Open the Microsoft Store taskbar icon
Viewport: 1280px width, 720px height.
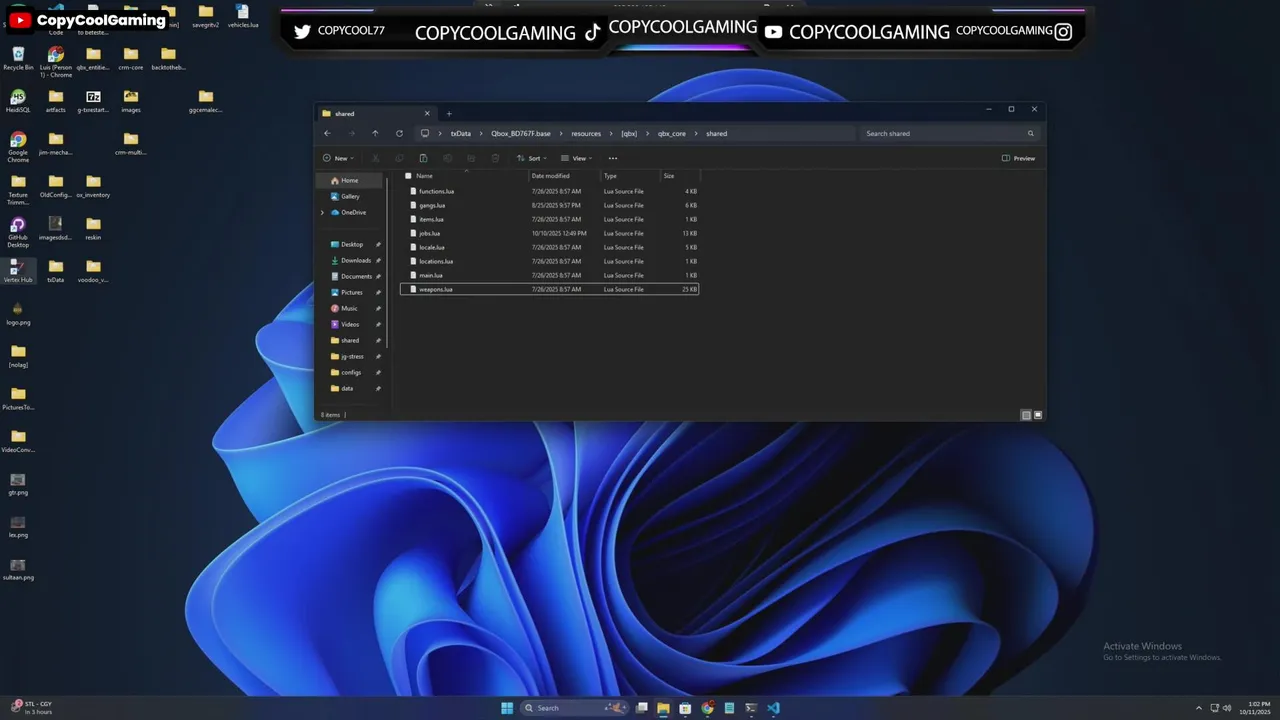pyautogui.click(x=685, y=708)
